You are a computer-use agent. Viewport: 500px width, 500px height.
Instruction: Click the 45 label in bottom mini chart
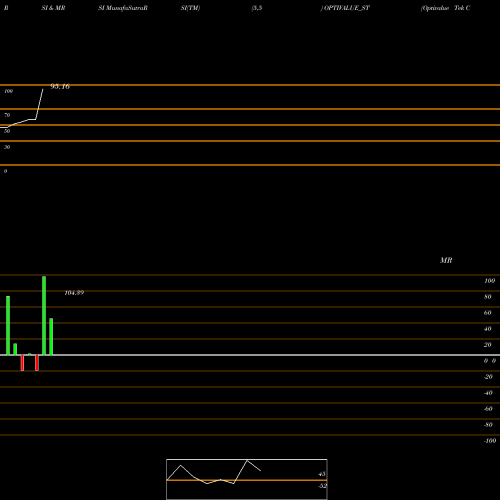tap(322, 474)
